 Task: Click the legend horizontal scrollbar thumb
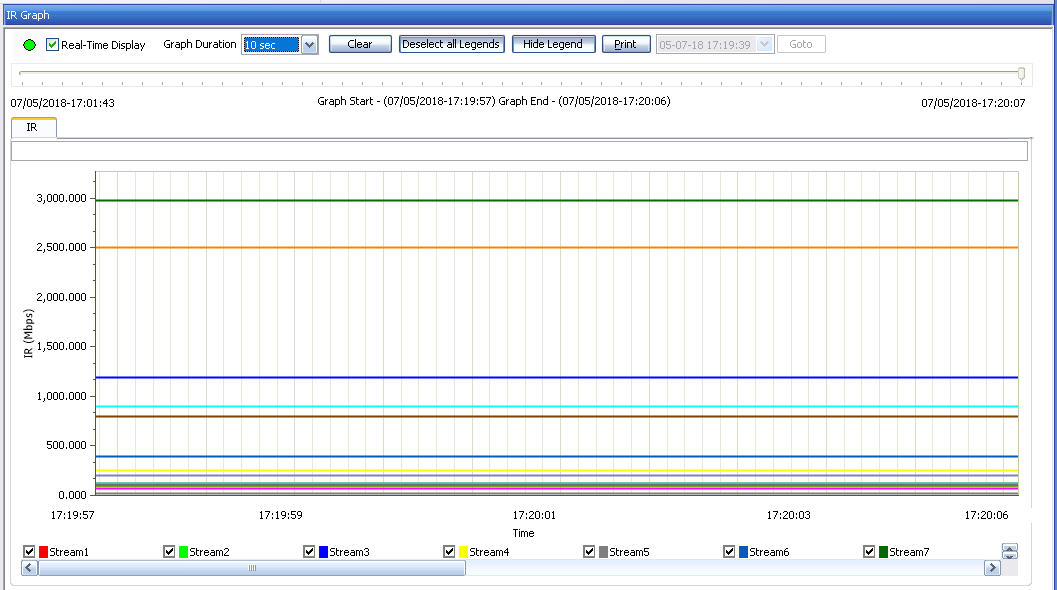[x=252, y=568]
